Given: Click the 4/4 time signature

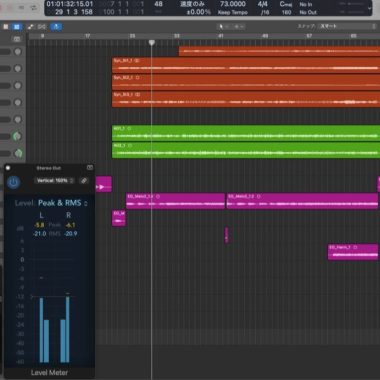Looking at the screenshot, I should coord(263,4).
